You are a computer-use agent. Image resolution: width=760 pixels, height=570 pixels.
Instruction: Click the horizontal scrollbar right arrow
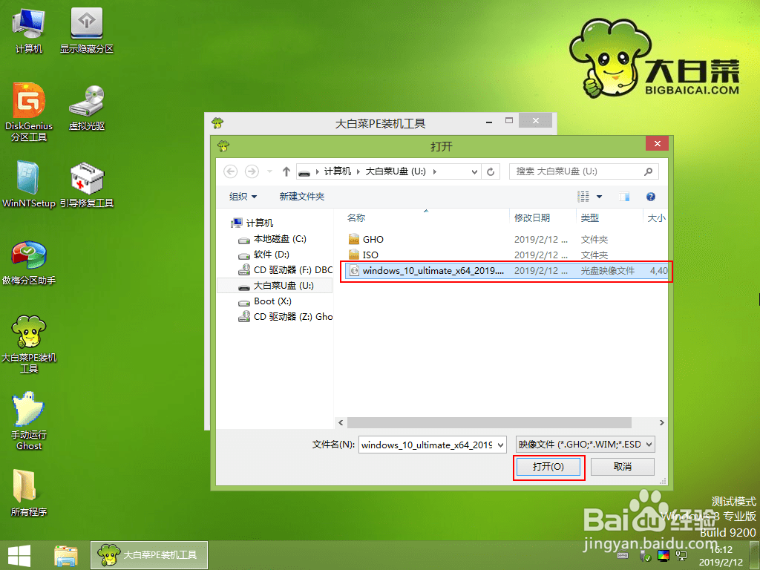(662, 423)
